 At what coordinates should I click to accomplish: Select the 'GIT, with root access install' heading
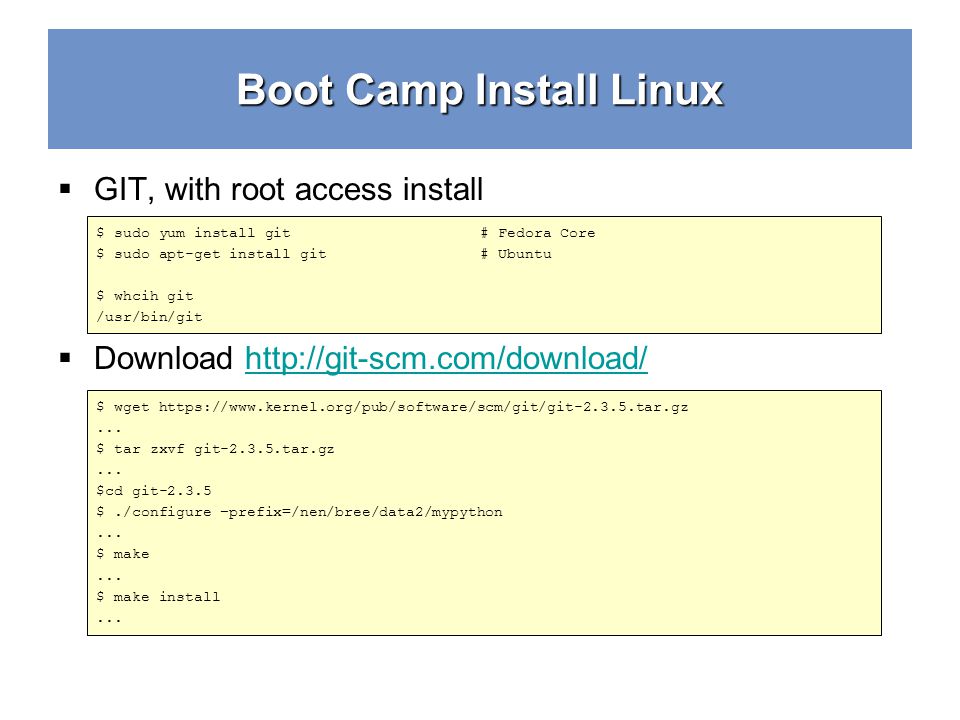tap(288, 189)
